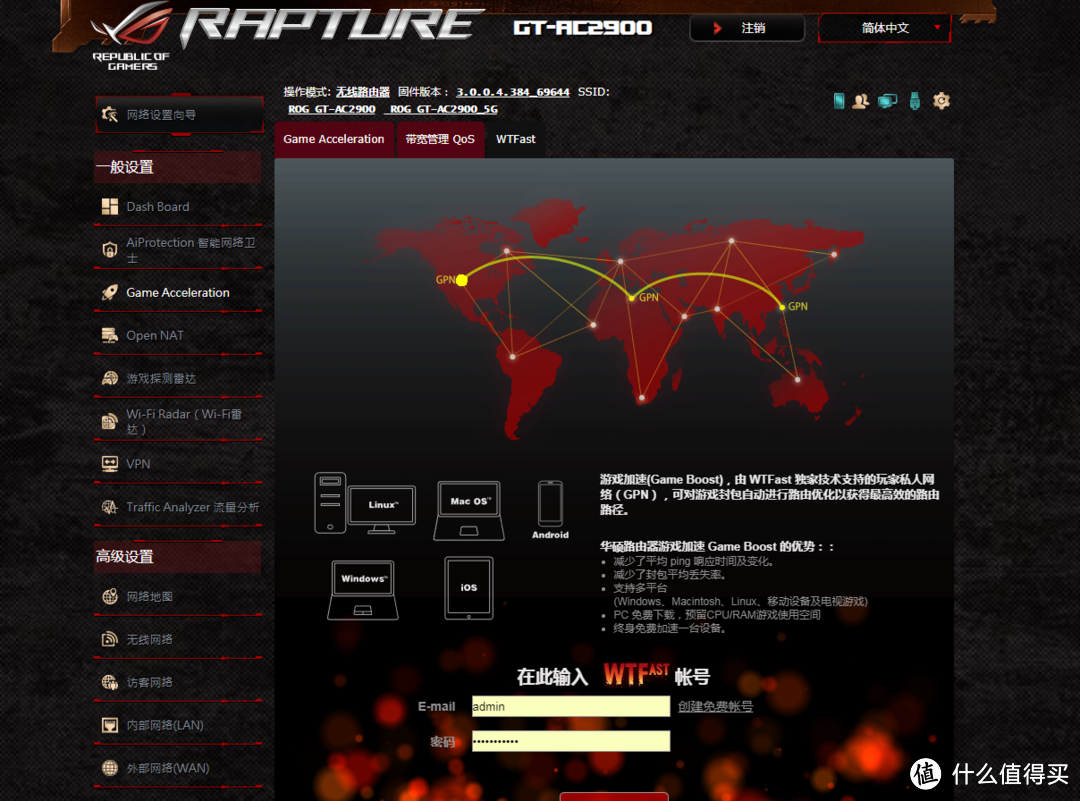
Task: Click the 访客网络 guest network icon
Action: (x=110, y=683)
